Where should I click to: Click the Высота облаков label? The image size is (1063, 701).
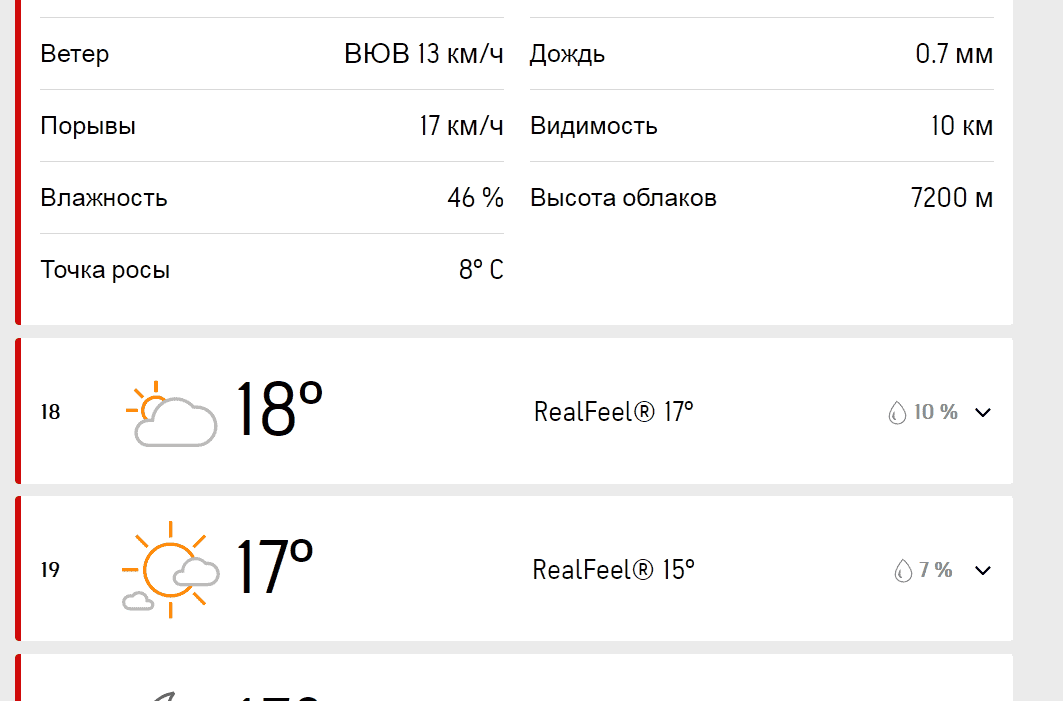[x=623, y=198]
